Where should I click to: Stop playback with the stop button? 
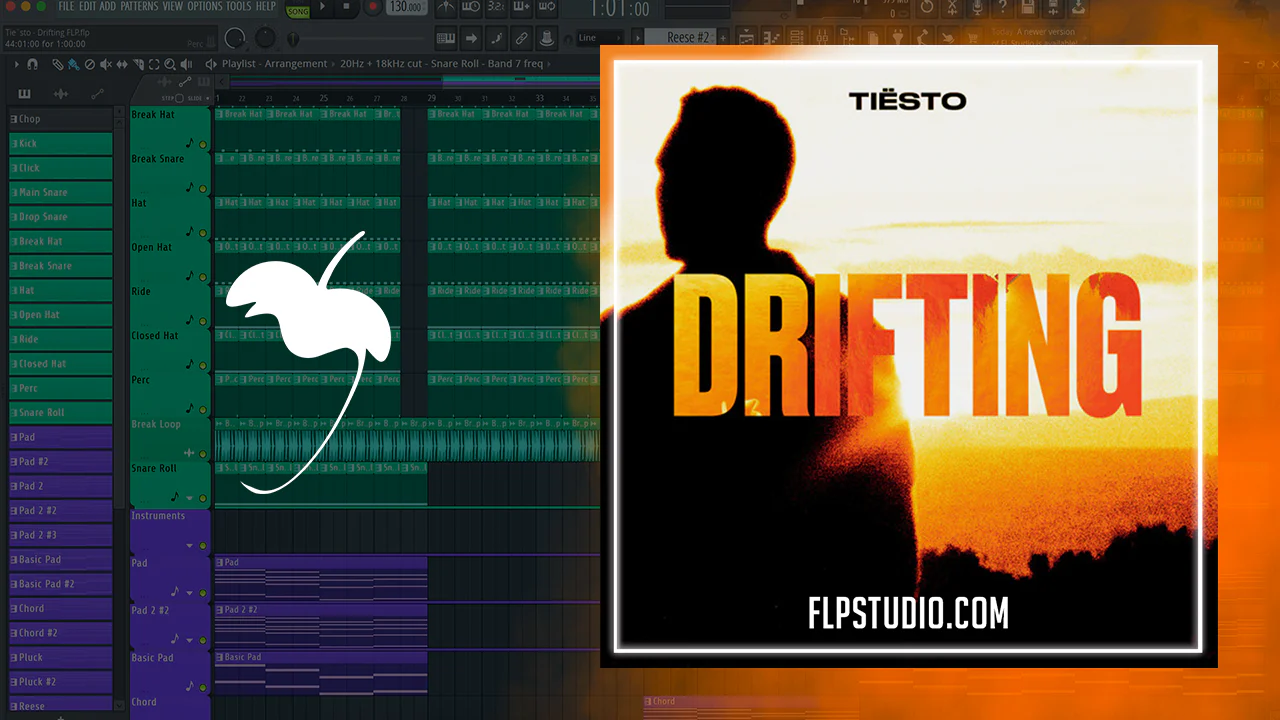(x=346, y=7)
